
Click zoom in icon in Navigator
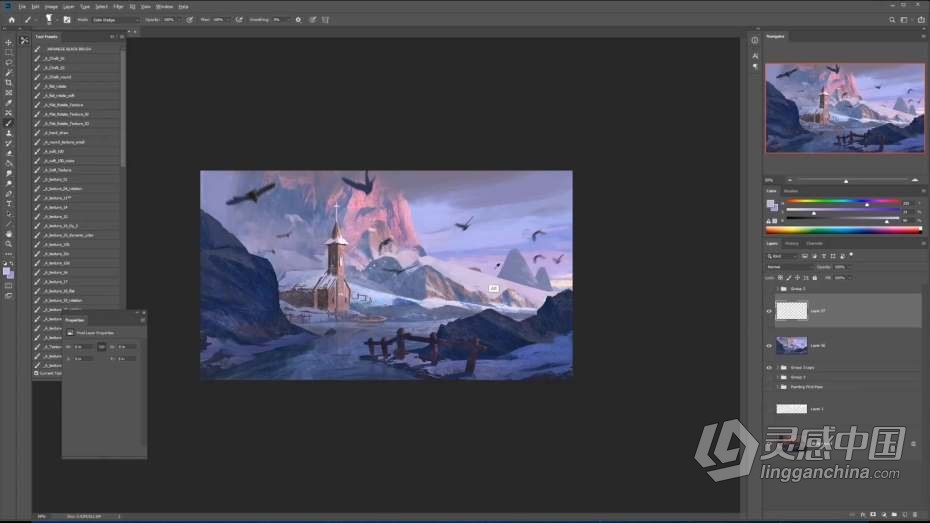click(915, 180)
